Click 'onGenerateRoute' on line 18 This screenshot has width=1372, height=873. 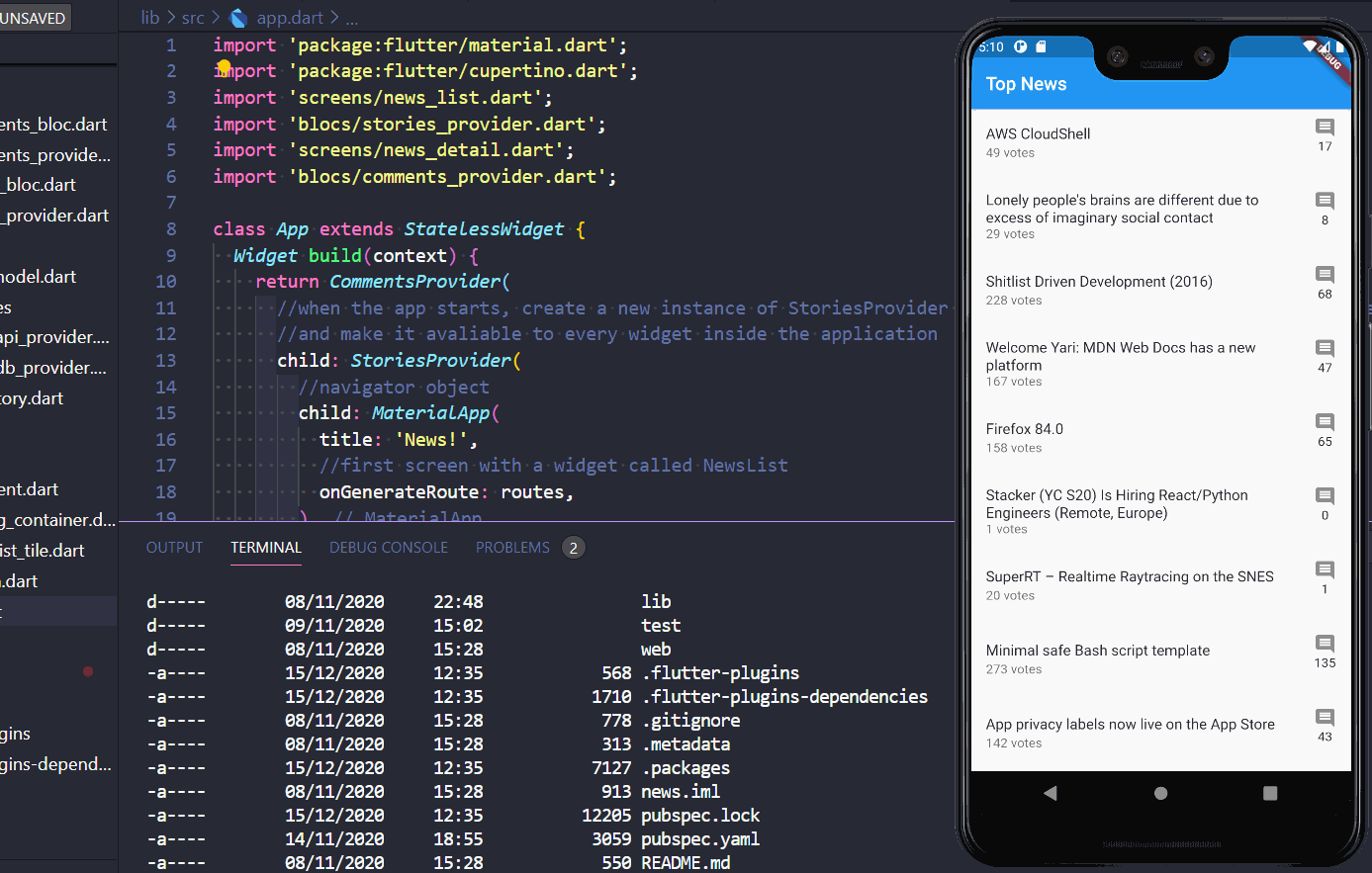click(x=399, y=491)
